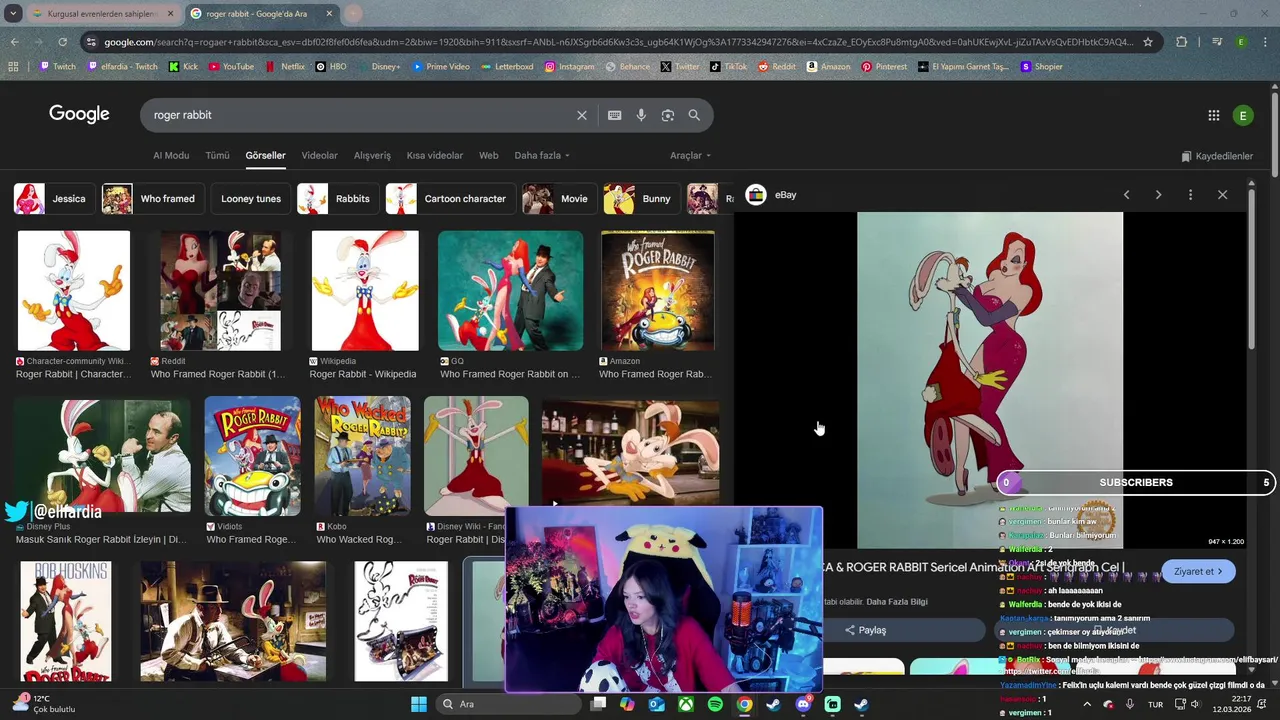Reload the page

click(x=62, y=42)
